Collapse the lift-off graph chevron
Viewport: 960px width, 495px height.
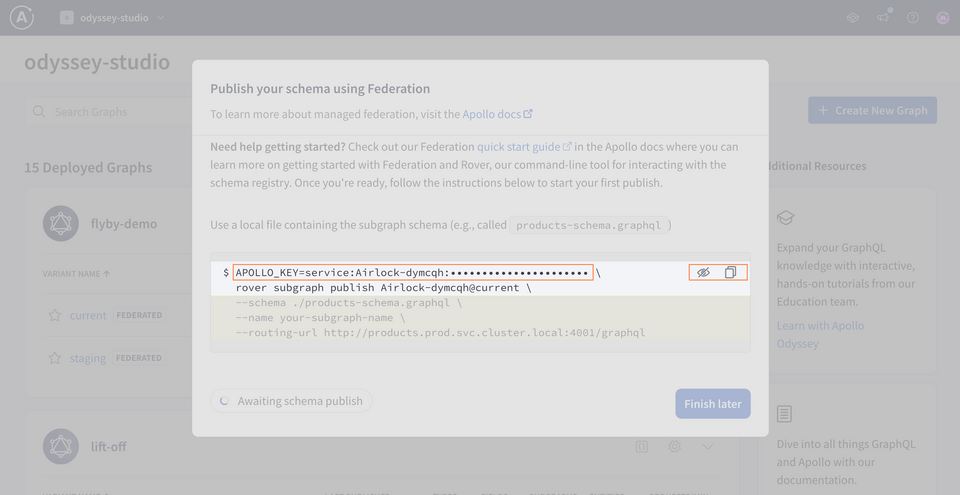[708, 447]
